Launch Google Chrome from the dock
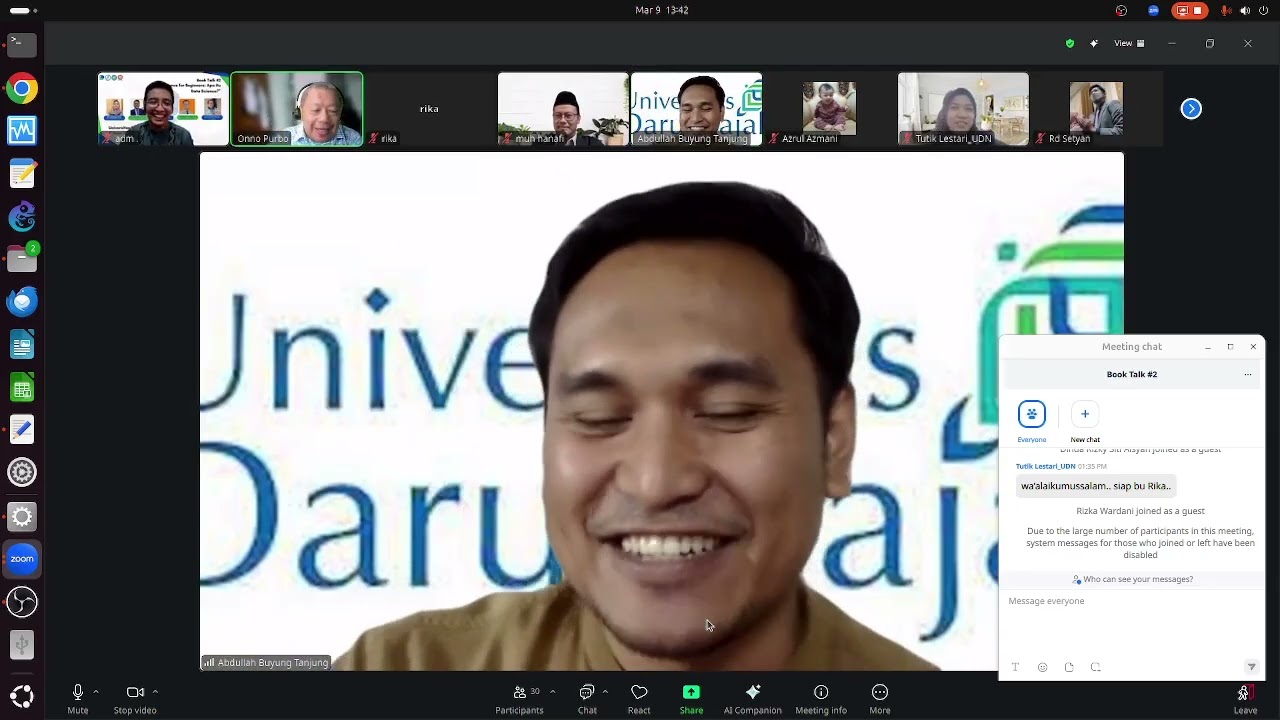This screenshot has height=720, width=1280. [22, 88]
